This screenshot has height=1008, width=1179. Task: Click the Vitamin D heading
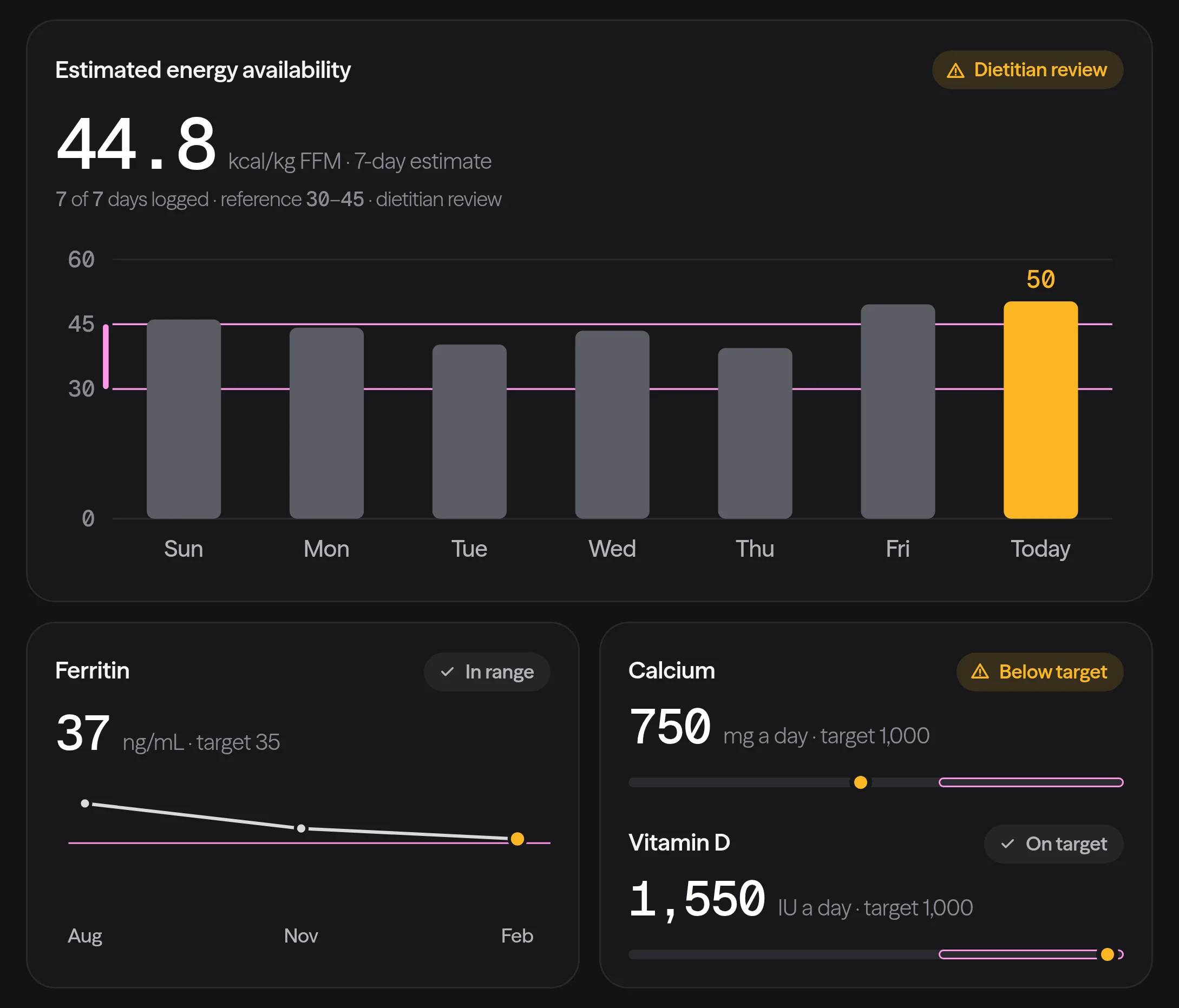click(679, 842)
